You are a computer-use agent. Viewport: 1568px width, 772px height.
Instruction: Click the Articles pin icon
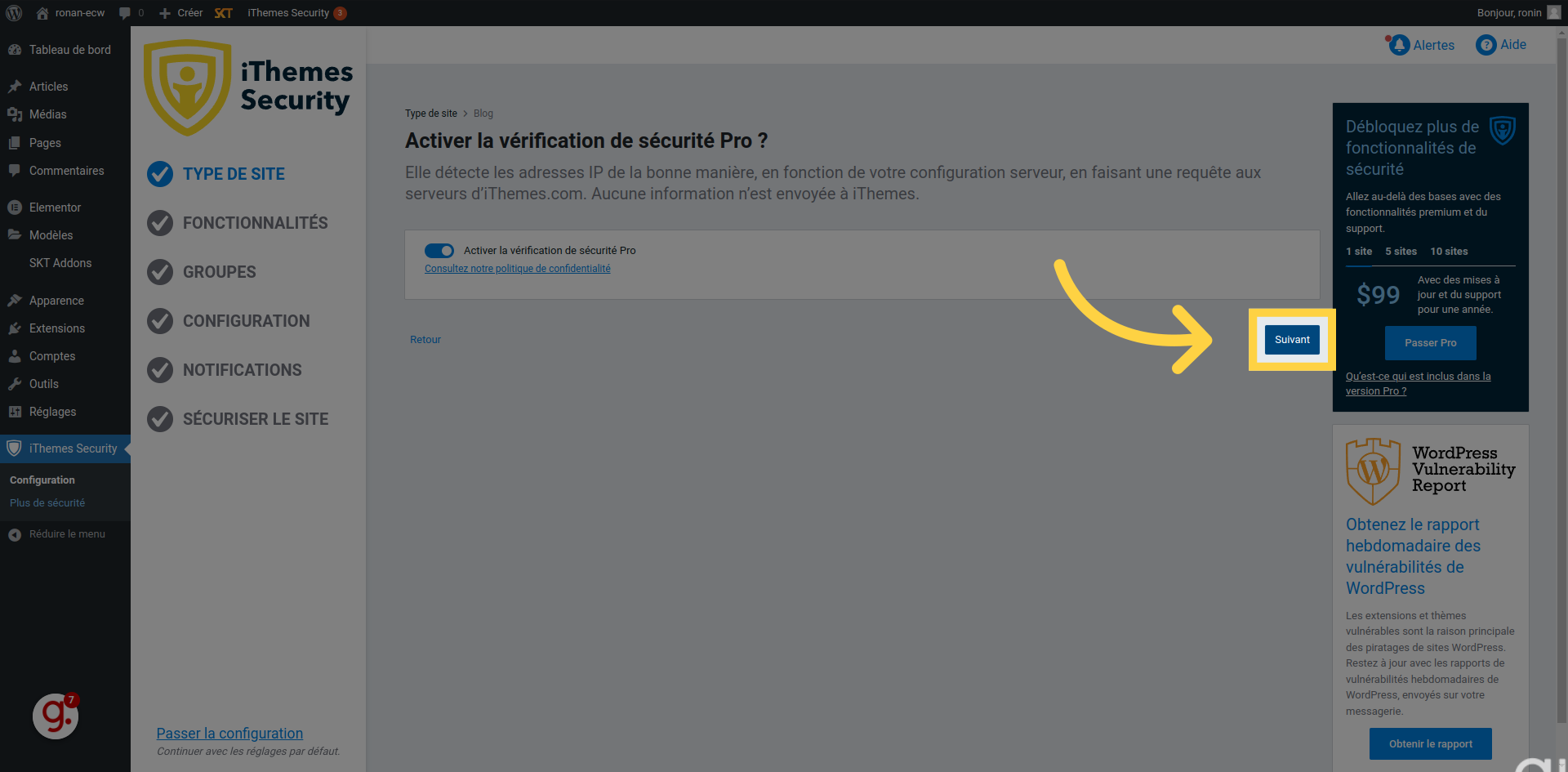point(15,87)
